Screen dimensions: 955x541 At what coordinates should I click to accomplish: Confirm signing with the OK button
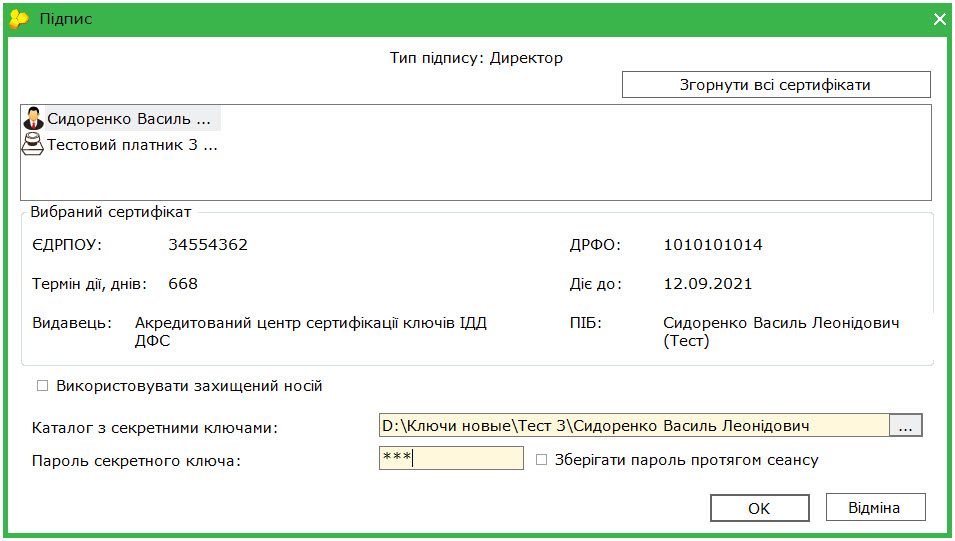point(759,507)
